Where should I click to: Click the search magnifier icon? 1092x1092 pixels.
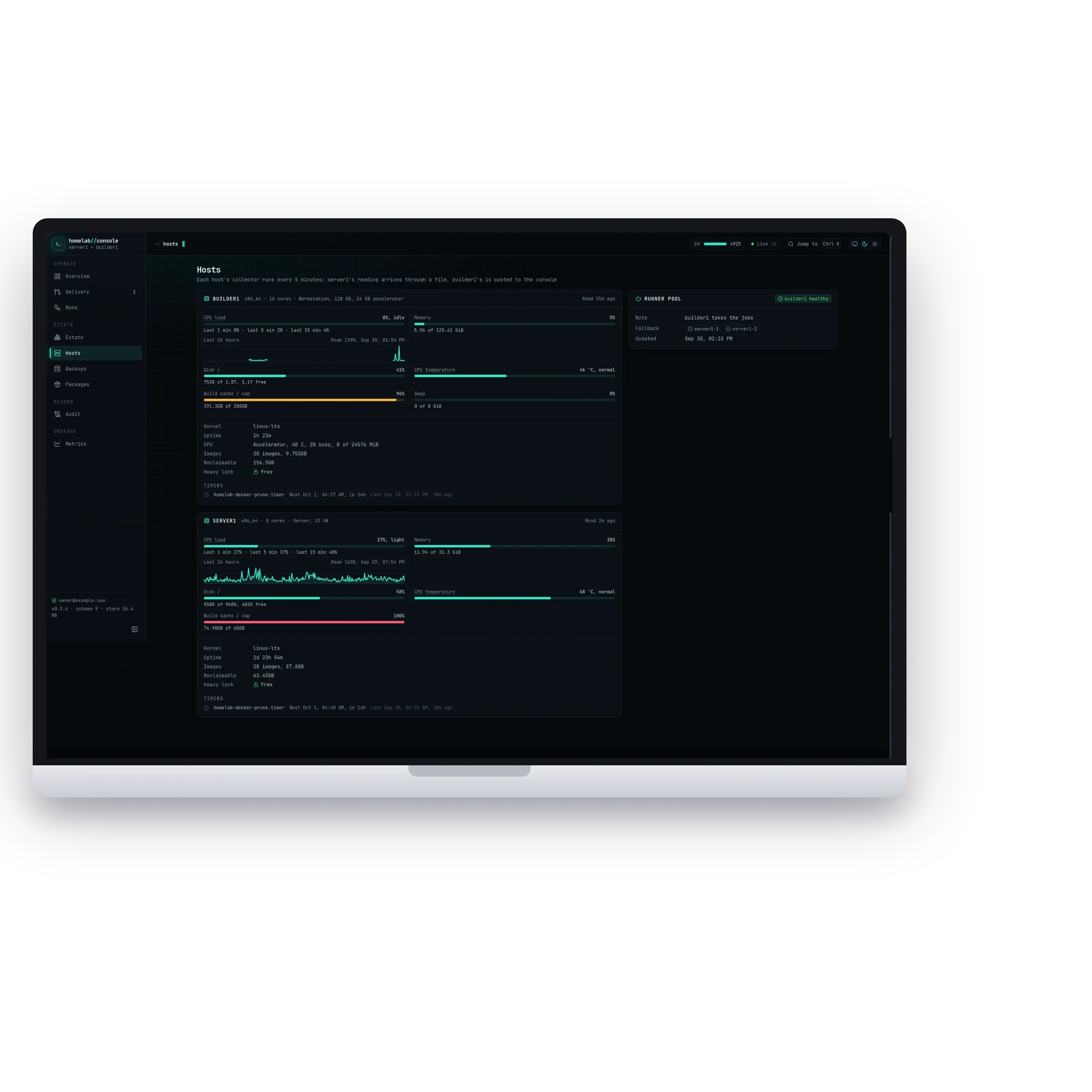791,244
